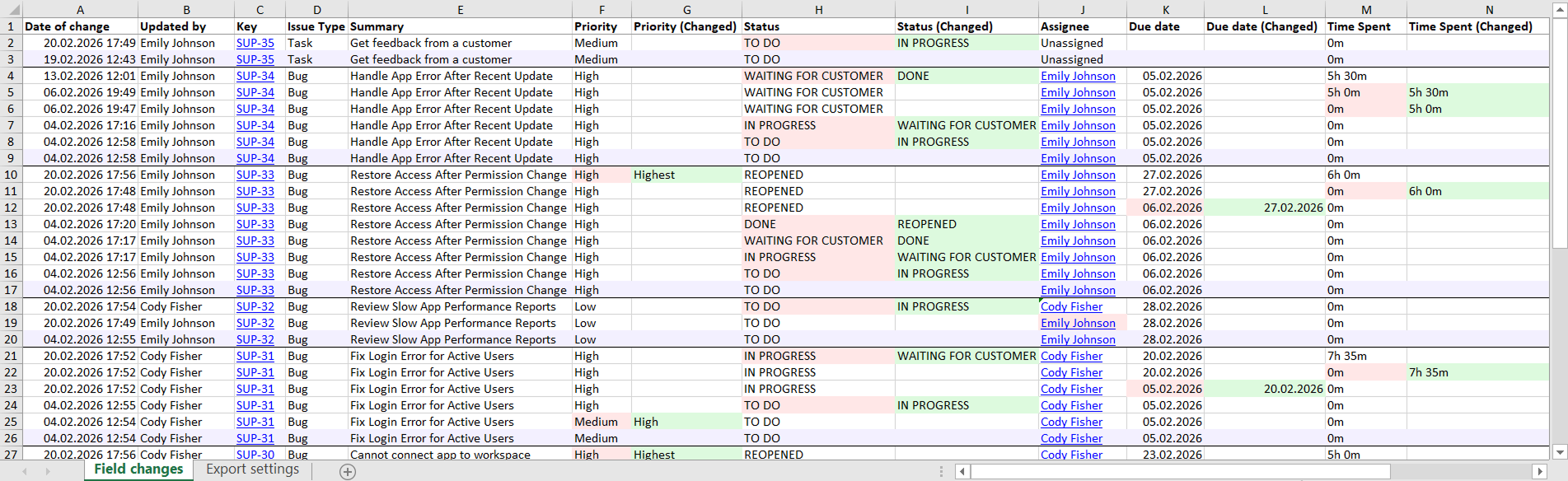Select the 'Due date (Changed)' header cell

click(1265, 26)
